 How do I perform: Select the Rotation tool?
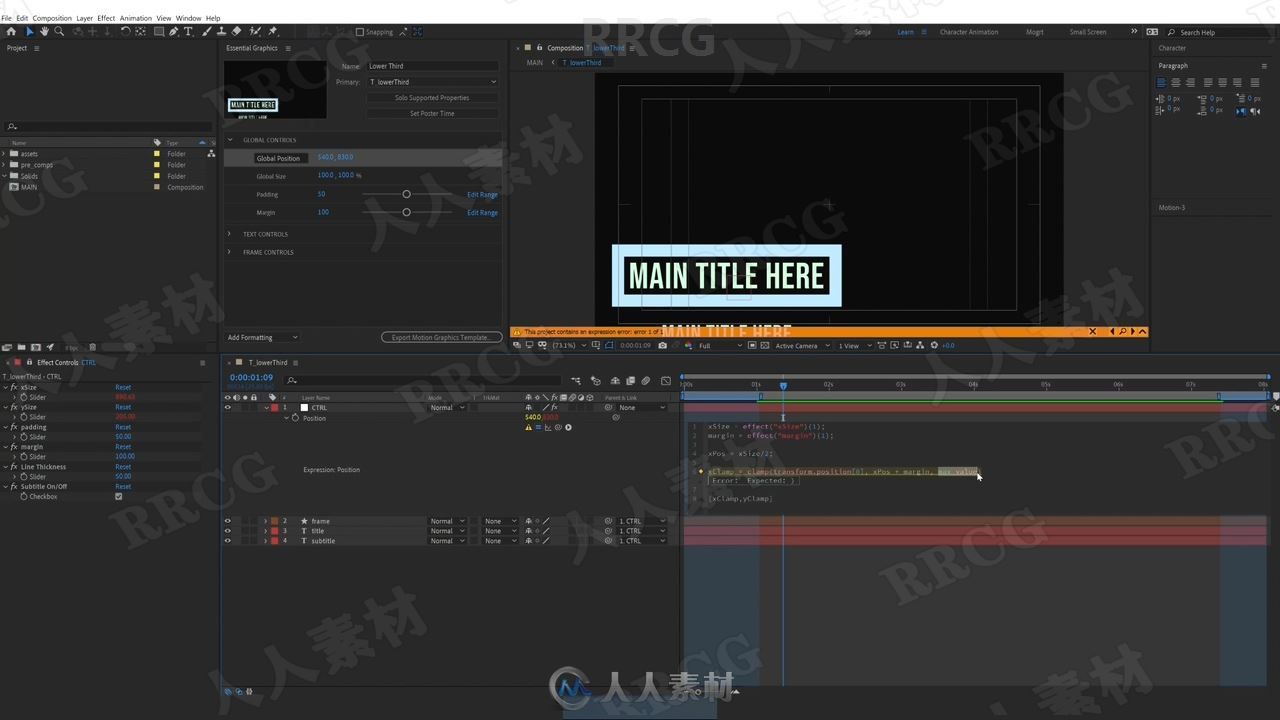[125, 32]
